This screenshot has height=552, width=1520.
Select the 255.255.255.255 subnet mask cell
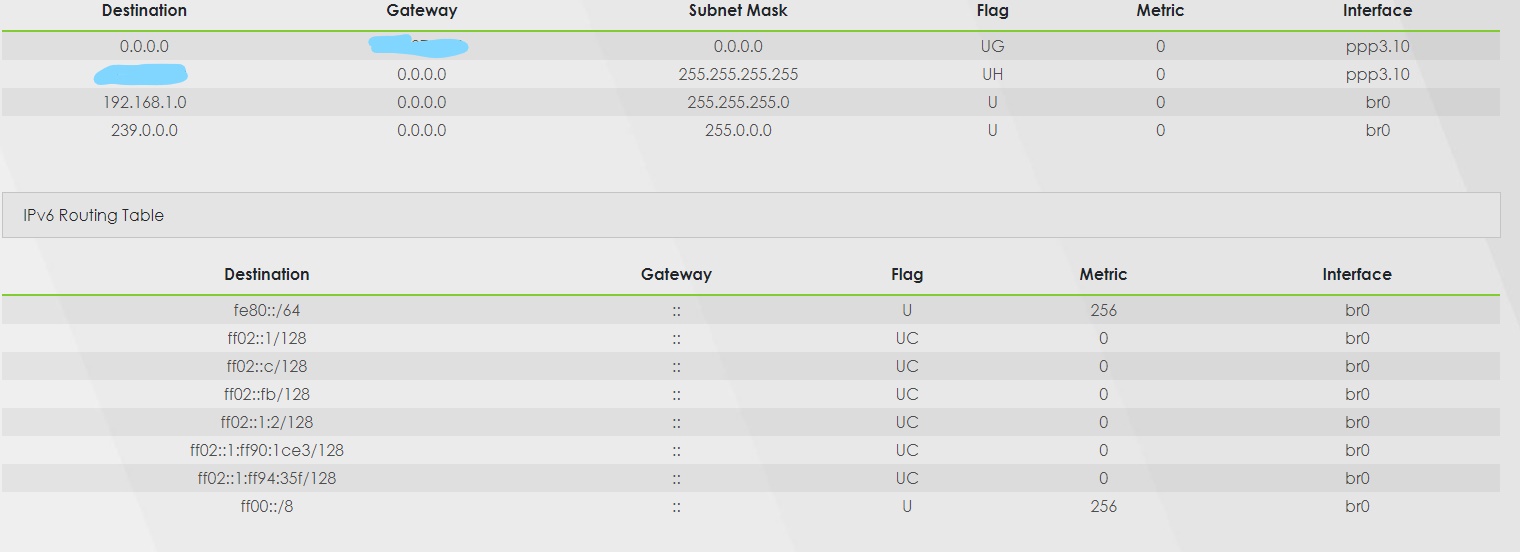738,74
